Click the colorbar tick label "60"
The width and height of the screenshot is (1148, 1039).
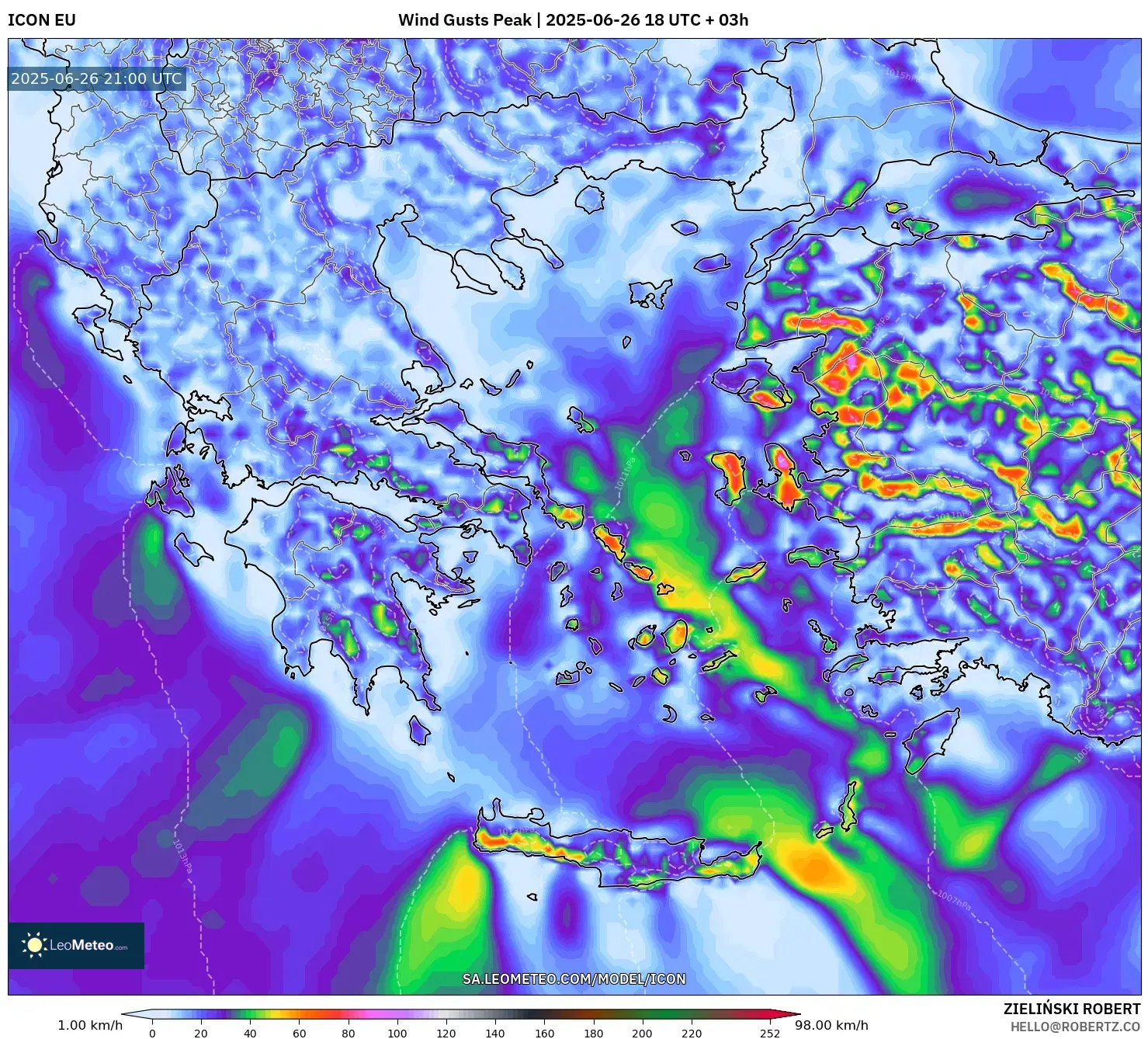[299, 1034]
